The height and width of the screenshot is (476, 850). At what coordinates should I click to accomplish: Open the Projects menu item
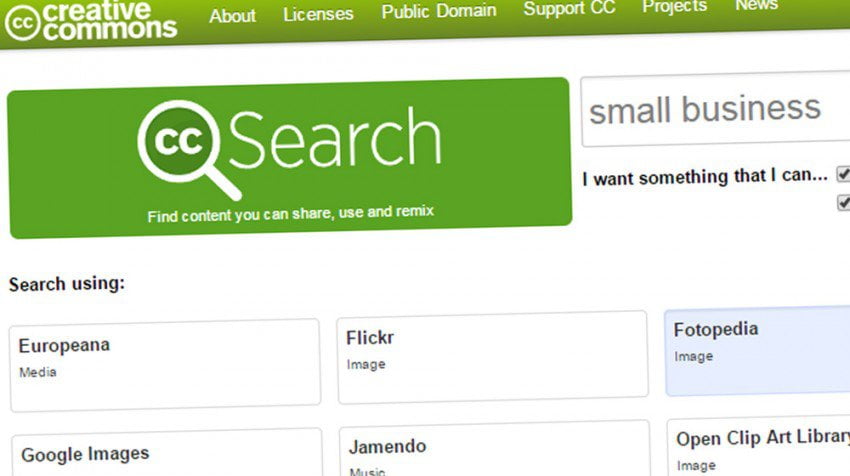[675, 6]
